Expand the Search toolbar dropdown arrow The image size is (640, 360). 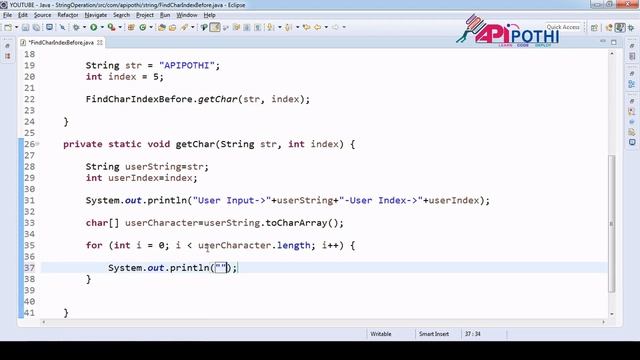tap(193, 27)
